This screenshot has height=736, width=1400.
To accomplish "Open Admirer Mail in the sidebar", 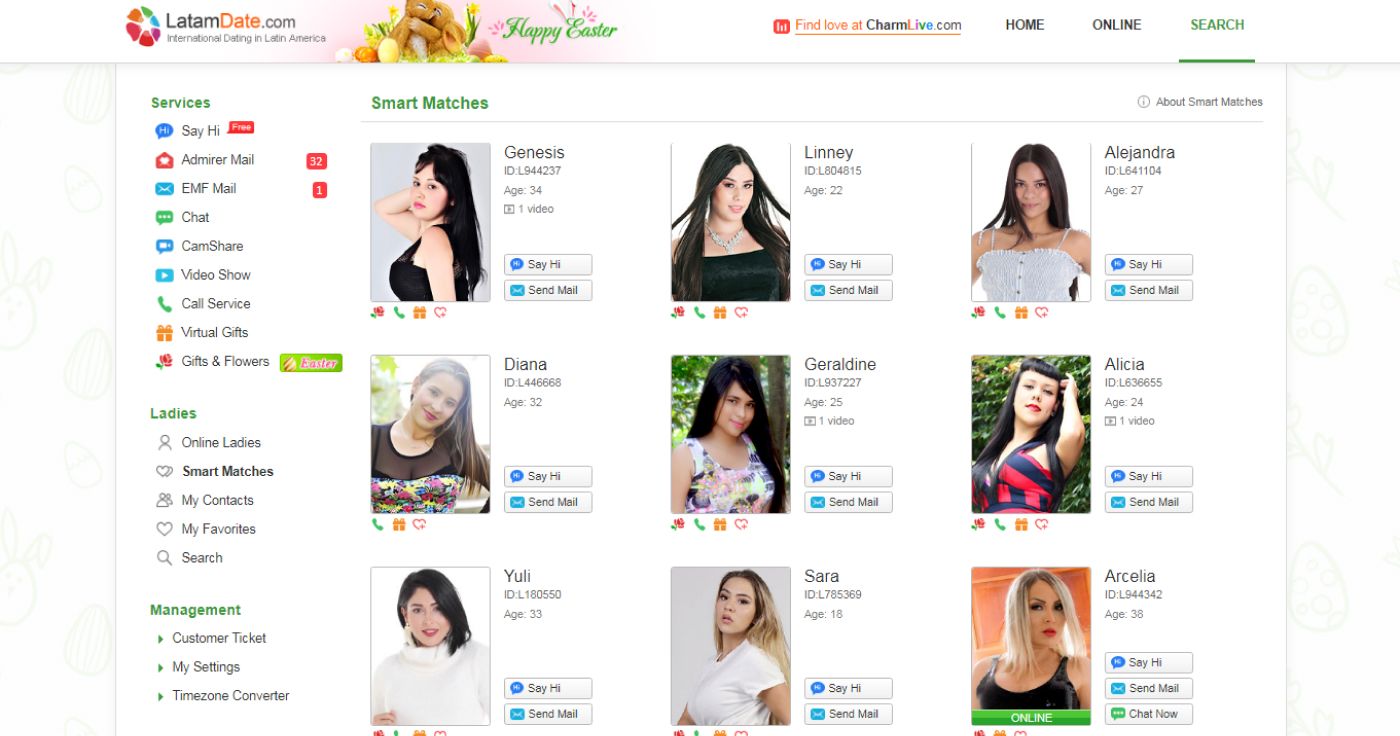I will click(x=217, y=160).
